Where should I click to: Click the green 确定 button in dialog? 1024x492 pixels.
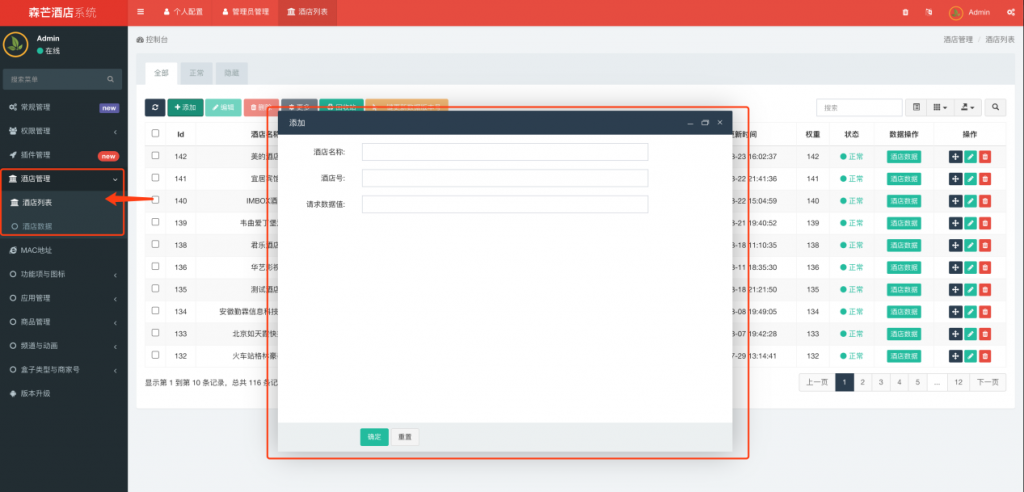point(374,437)
